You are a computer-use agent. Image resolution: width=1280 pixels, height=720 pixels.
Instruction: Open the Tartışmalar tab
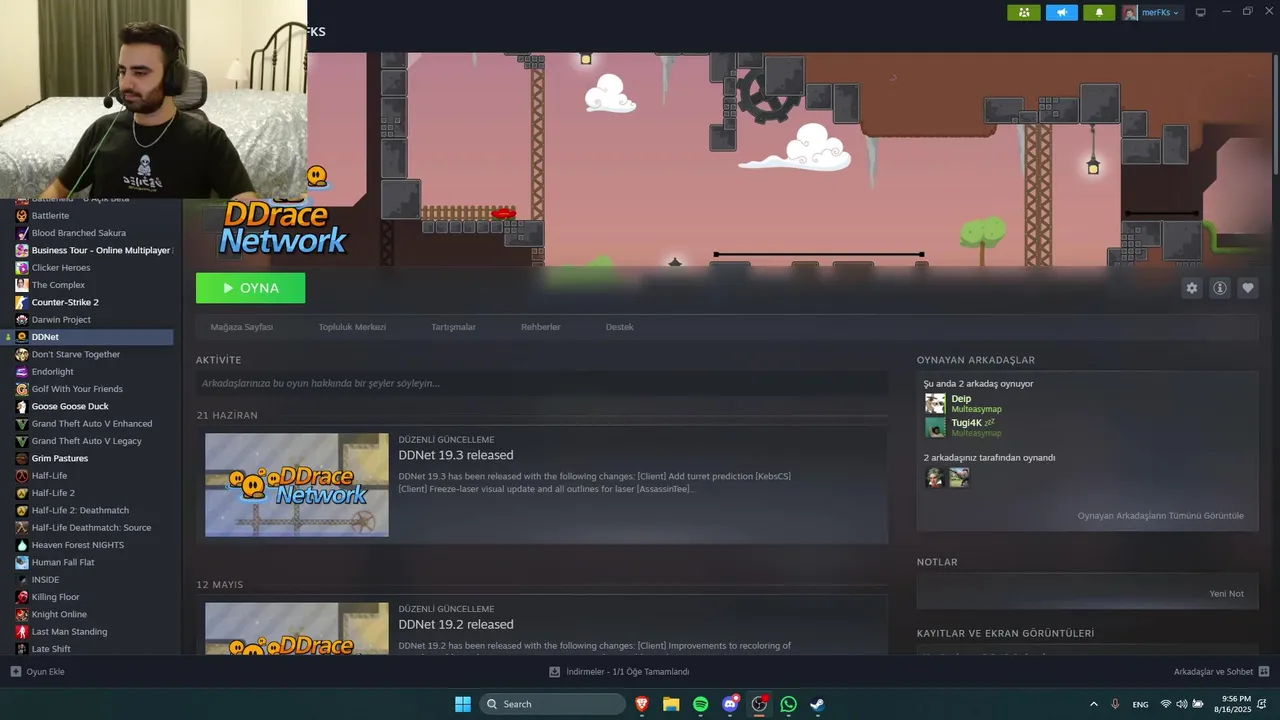point(453,327)
